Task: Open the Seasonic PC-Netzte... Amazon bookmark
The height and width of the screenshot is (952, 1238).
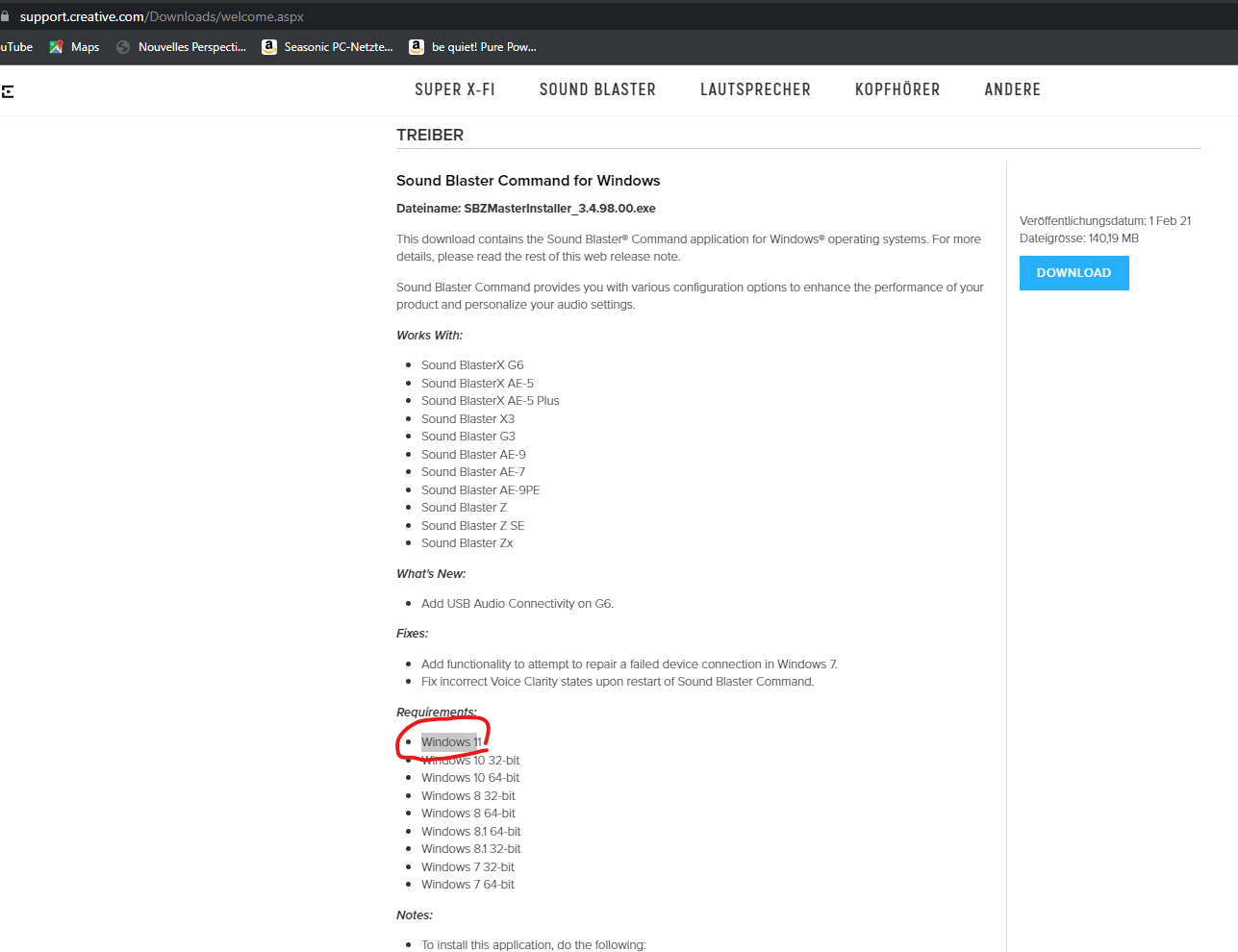Action: (x=328, y=47)
